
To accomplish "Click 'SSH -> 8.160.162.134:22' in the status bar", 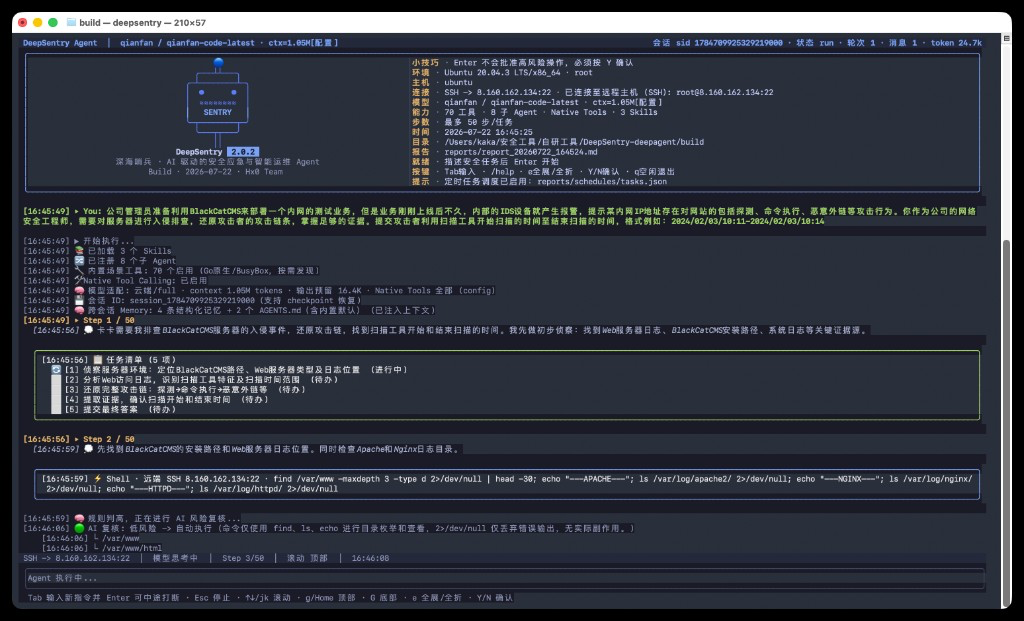I will click(x=76, y=558).
